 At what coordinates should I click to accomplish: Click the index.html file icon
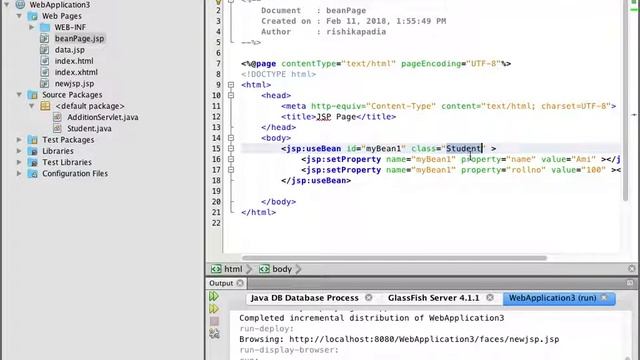(x=45, y=61)
